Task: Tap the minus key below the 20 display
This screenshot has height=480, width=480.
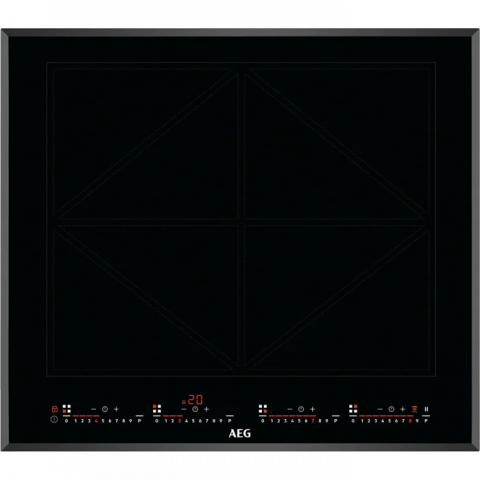Action: click(184, 409)
